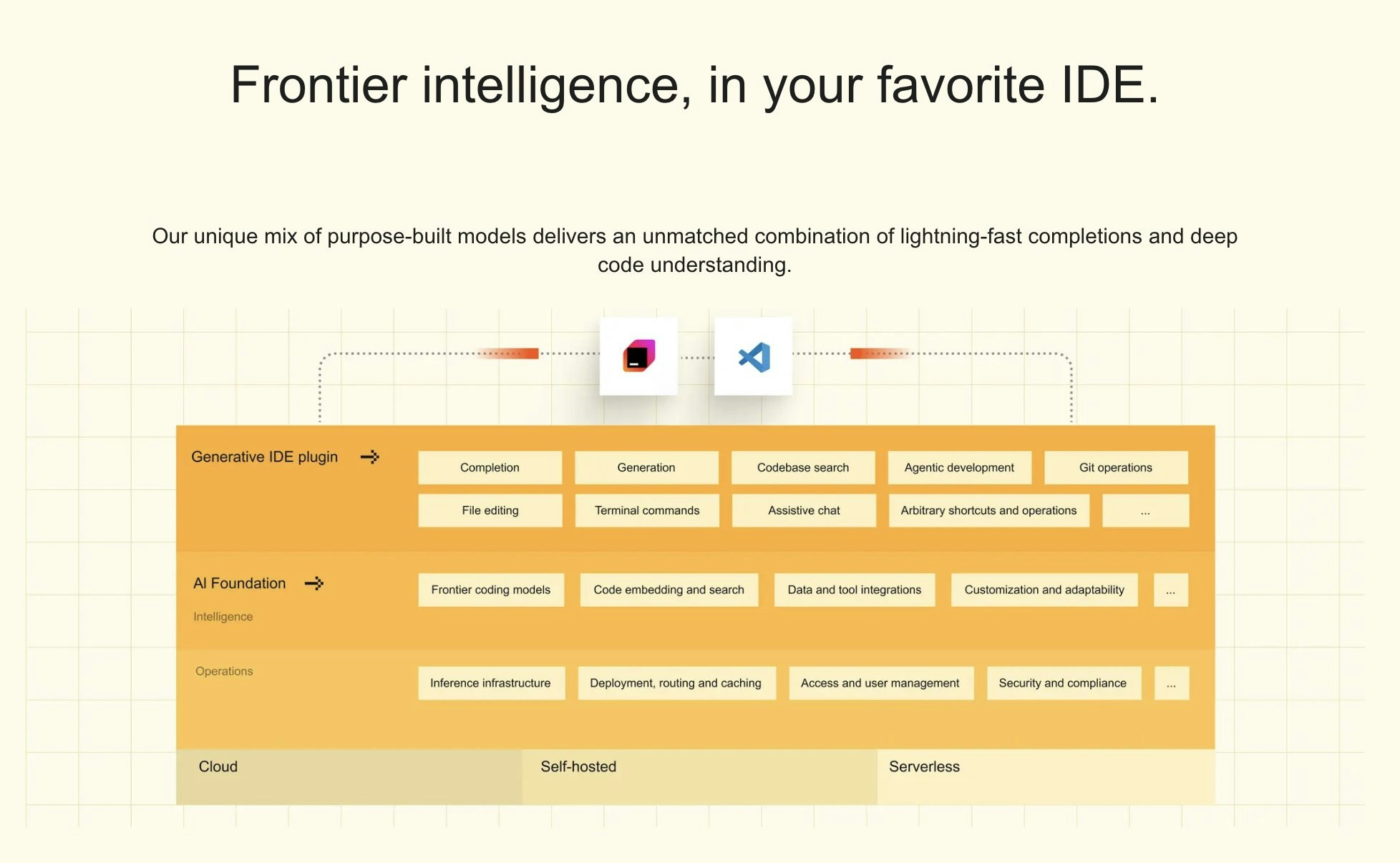Click the Security and compliance box
Image resolution: width=1400 pixels, height=863 pixels.
tap(1063, 683)
